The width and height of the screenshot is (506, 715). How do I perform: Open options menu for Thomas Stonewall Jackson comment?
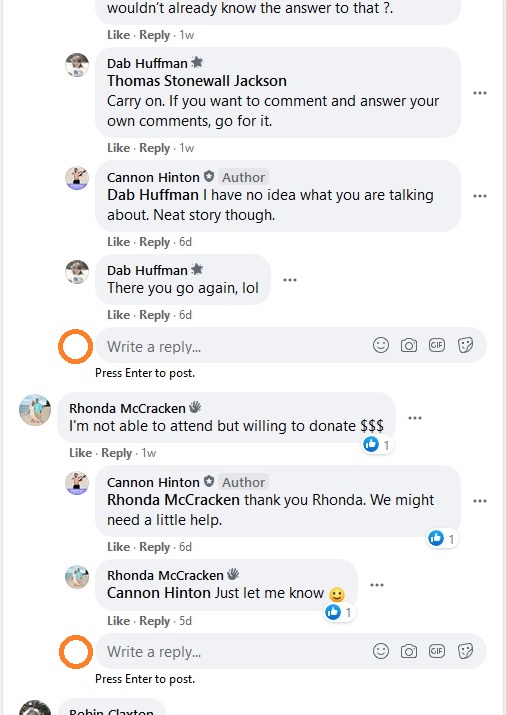click(x=480, y=93)
